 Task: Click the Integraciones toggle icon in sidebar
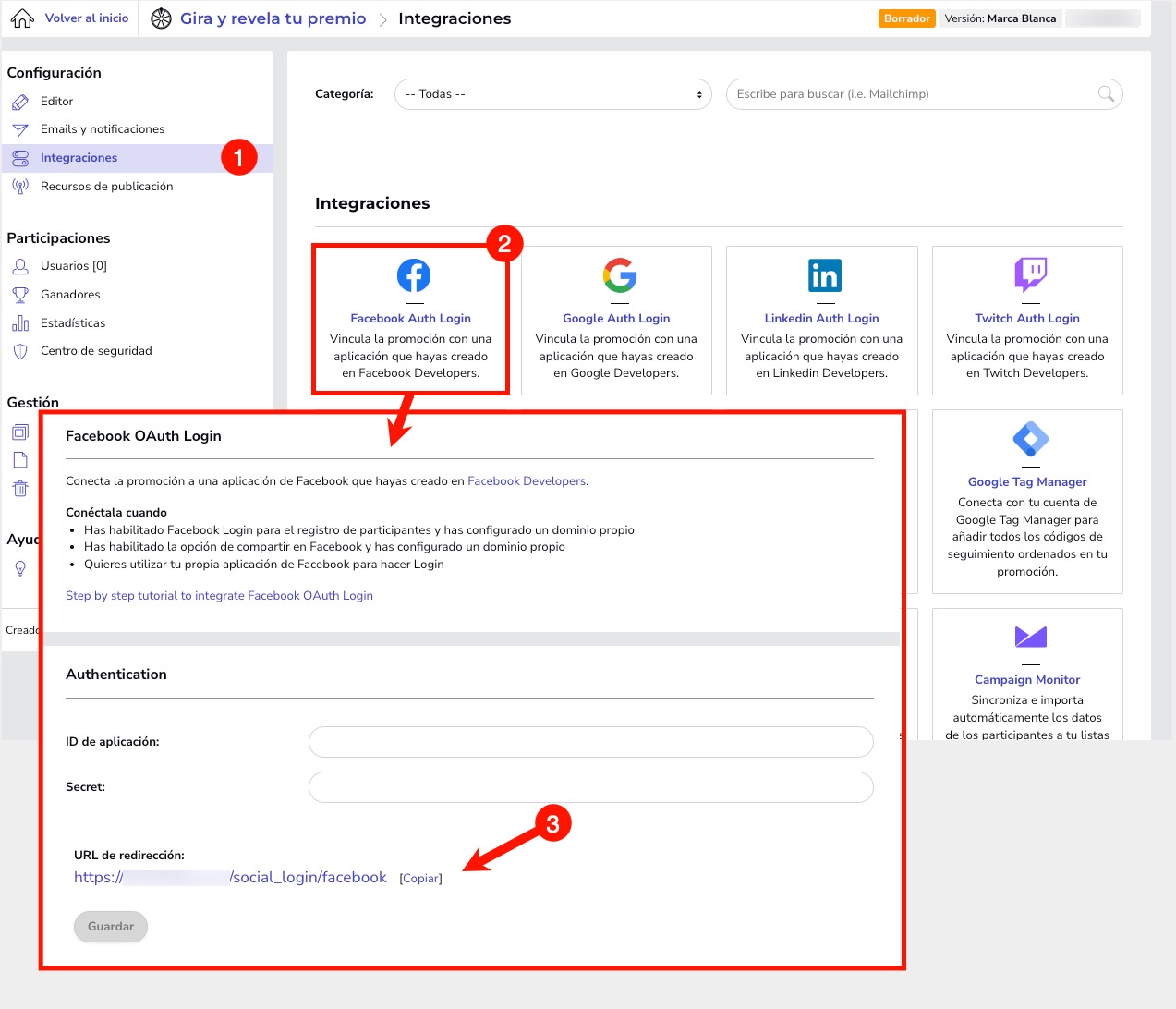coord(20,158)
